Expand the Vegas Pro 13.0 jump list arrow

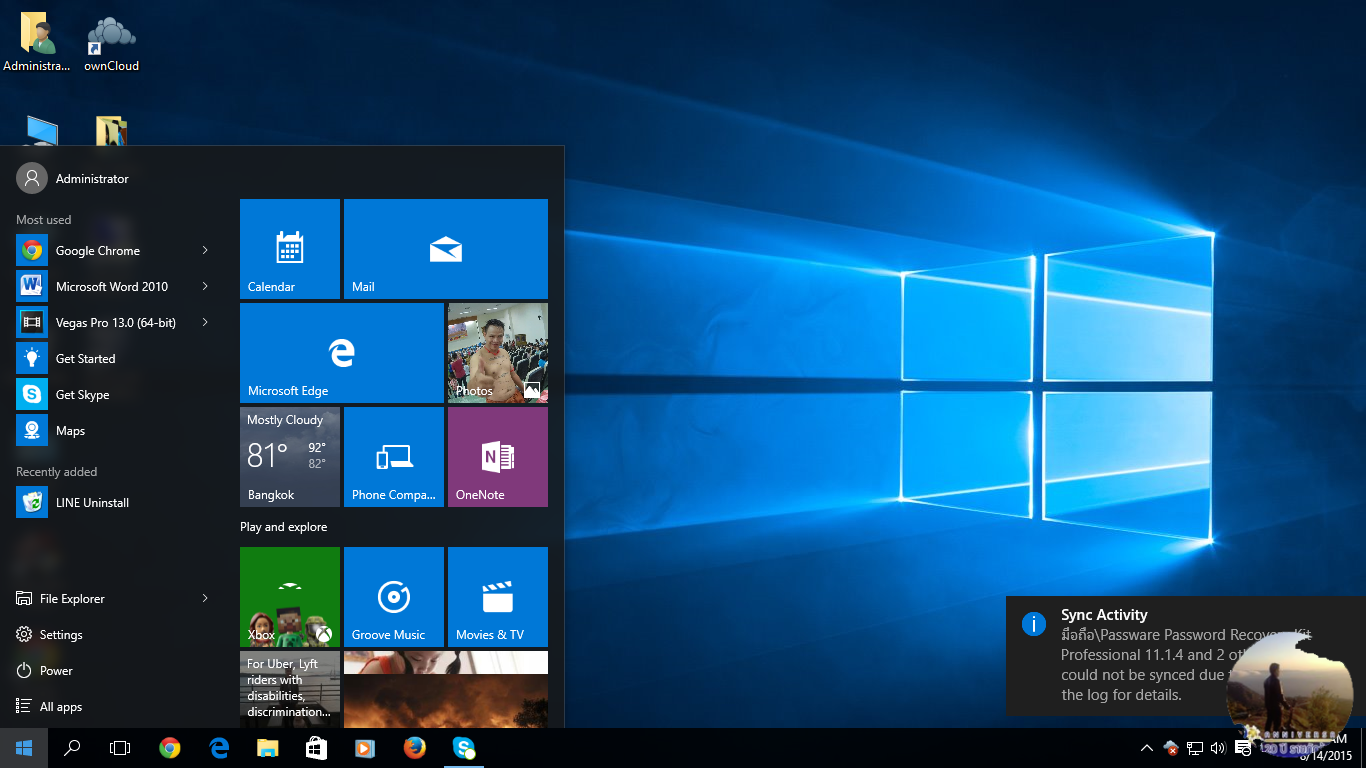coord(205,323)
